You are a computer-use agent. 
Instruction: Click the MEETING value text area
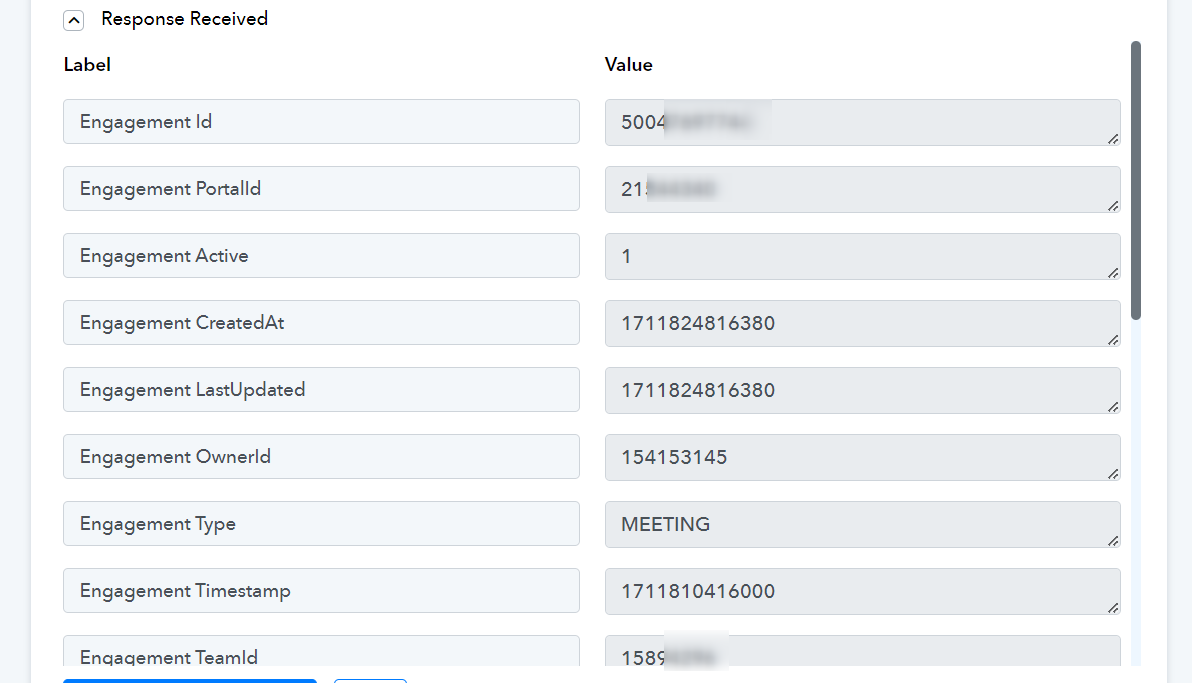863,524
